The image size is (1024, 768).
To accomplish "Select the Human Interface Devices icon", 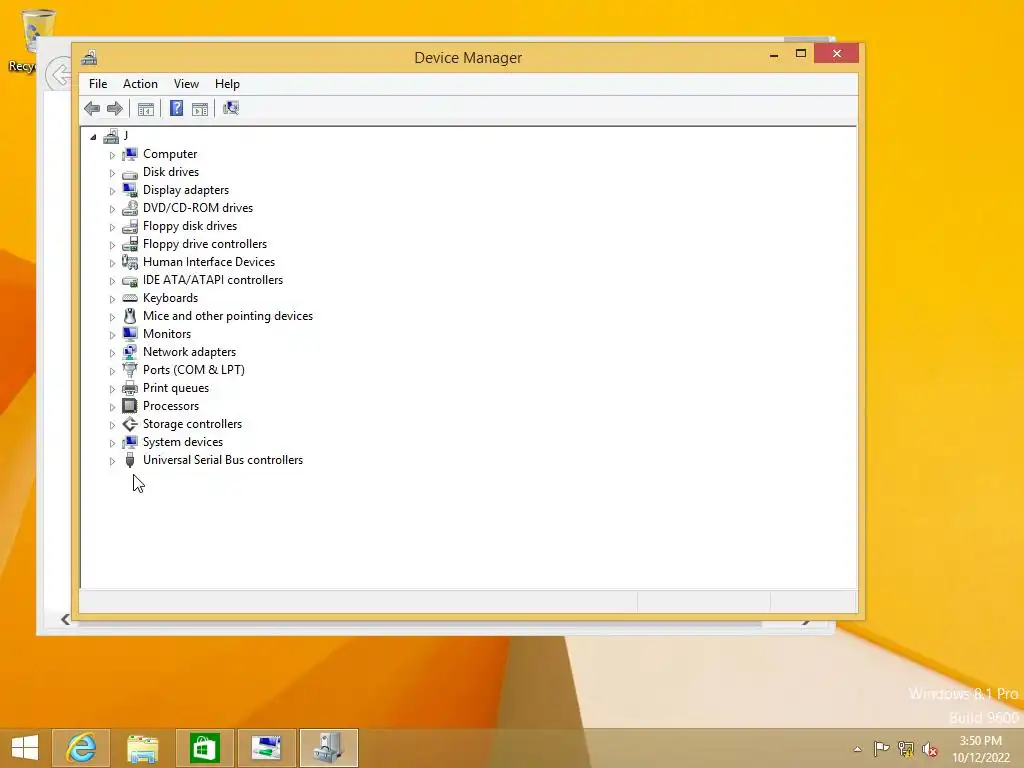I will (130, 262).
